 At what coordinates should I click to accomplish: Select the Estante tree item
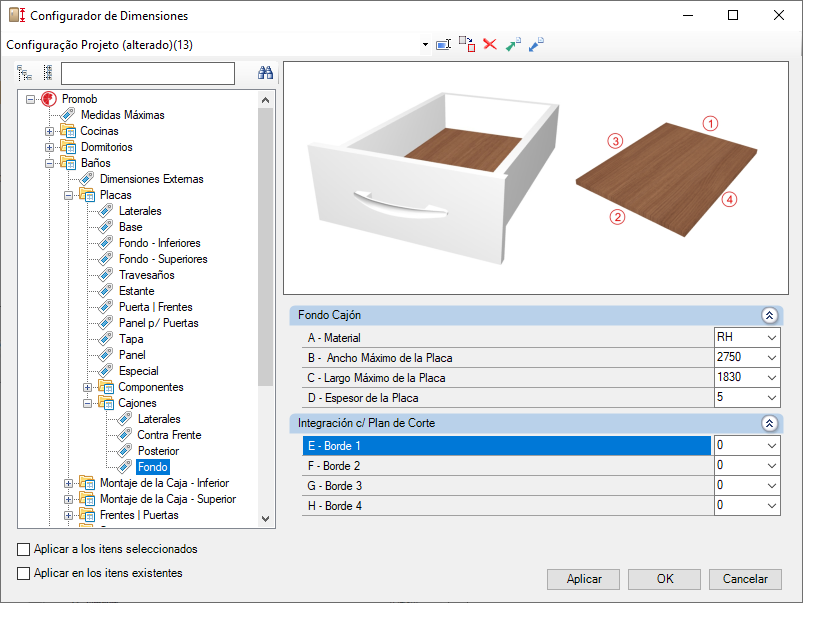[x=136, y=290]
